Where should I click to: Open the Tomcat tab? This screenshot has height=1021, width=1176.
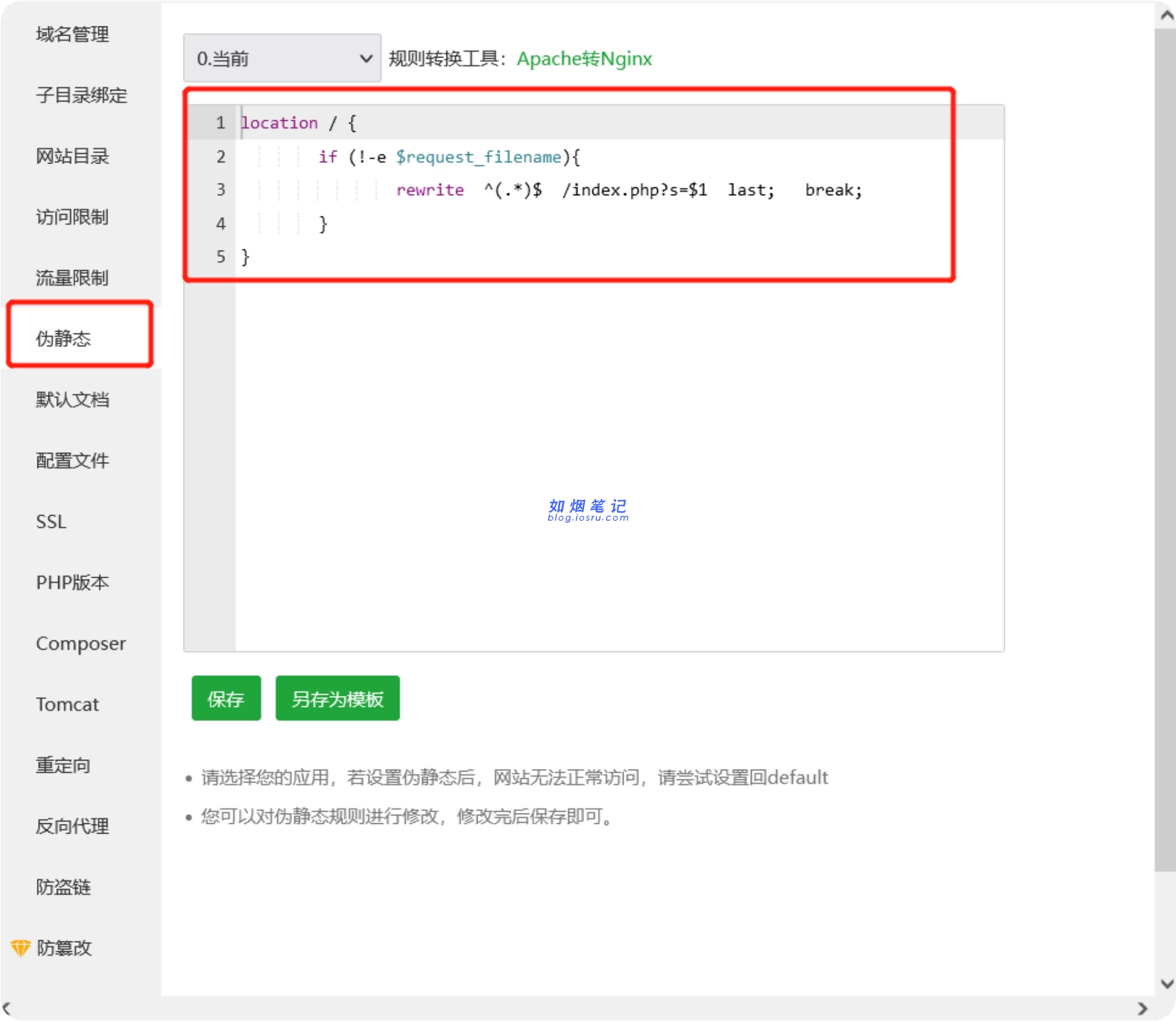pos(67,704)
